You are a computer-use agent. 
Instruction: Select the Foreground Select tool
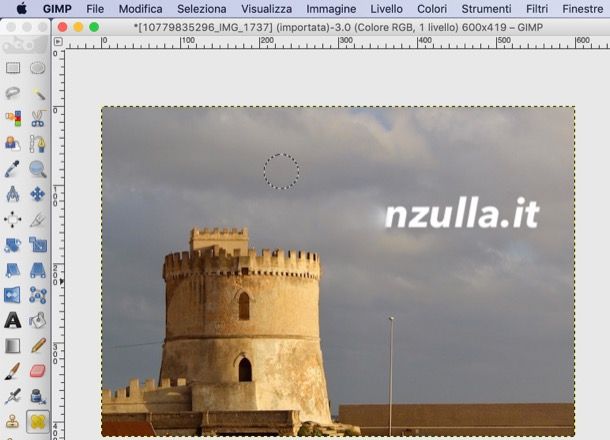[13, 144]
